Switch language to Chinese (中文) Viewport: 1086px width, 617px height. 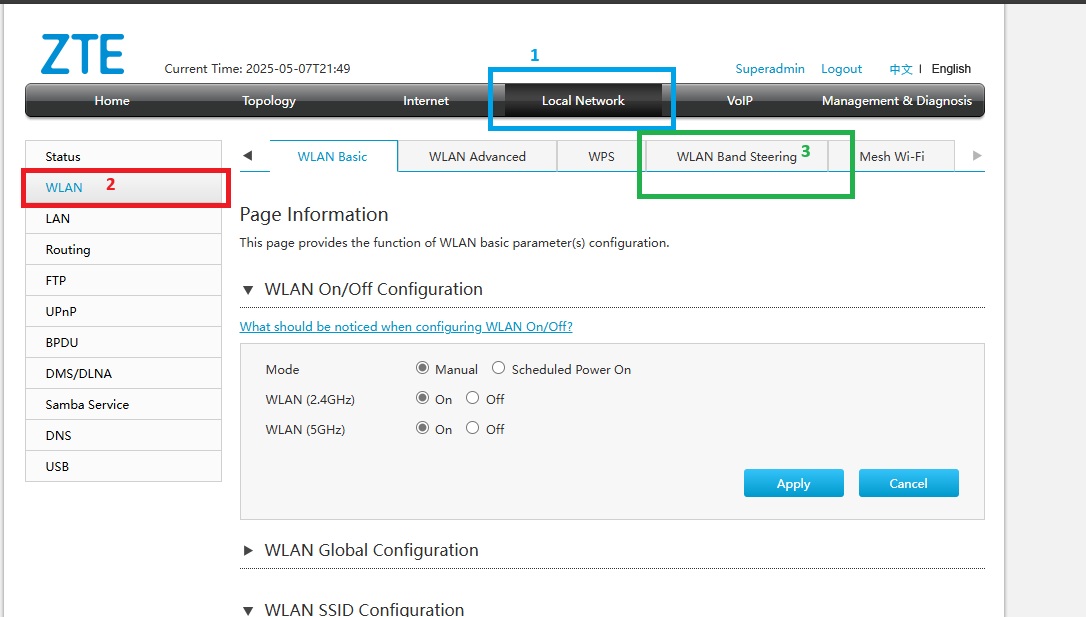(900, 69)
